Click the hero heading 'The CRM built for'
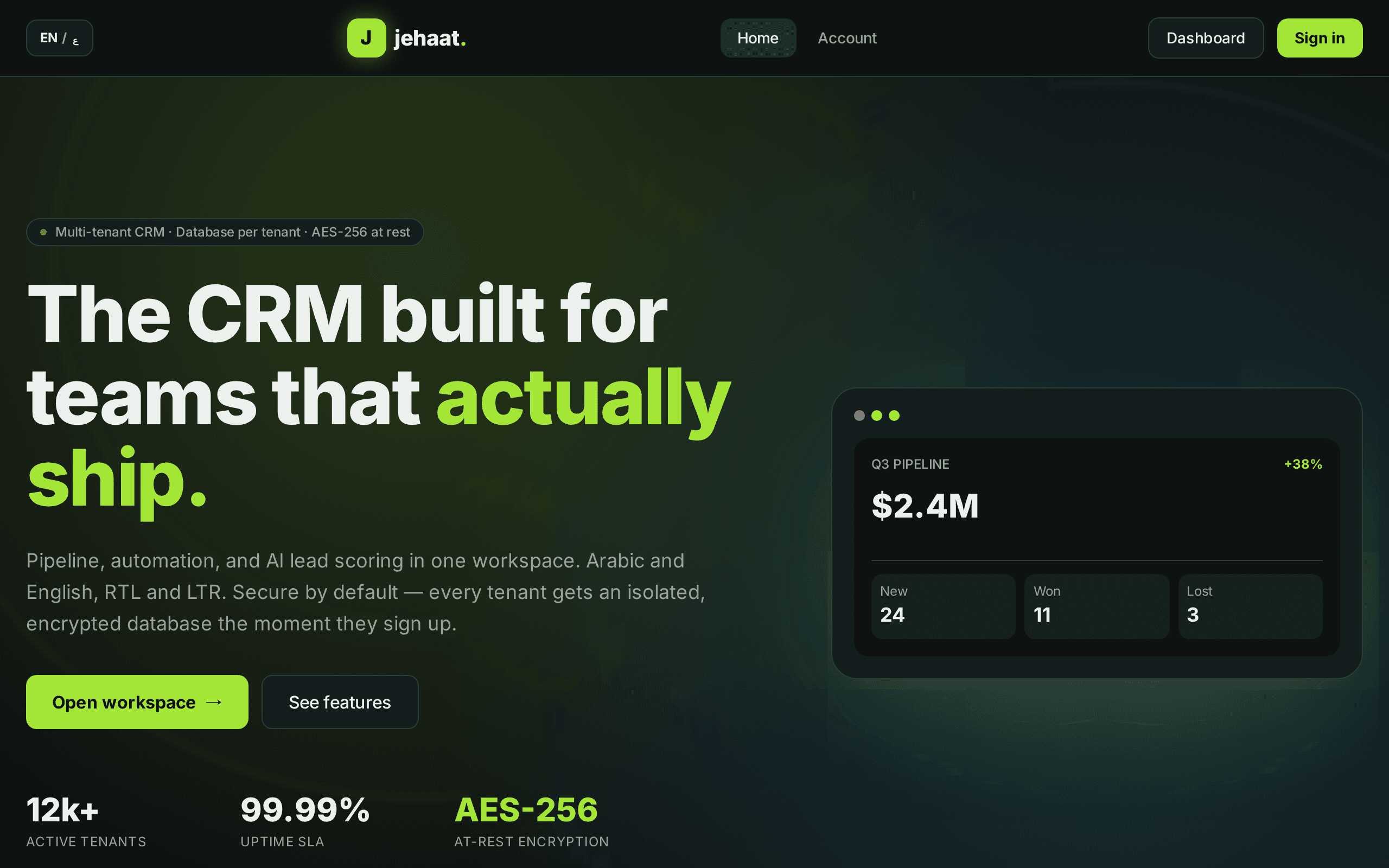1389x868 pixels. point(347,314)
